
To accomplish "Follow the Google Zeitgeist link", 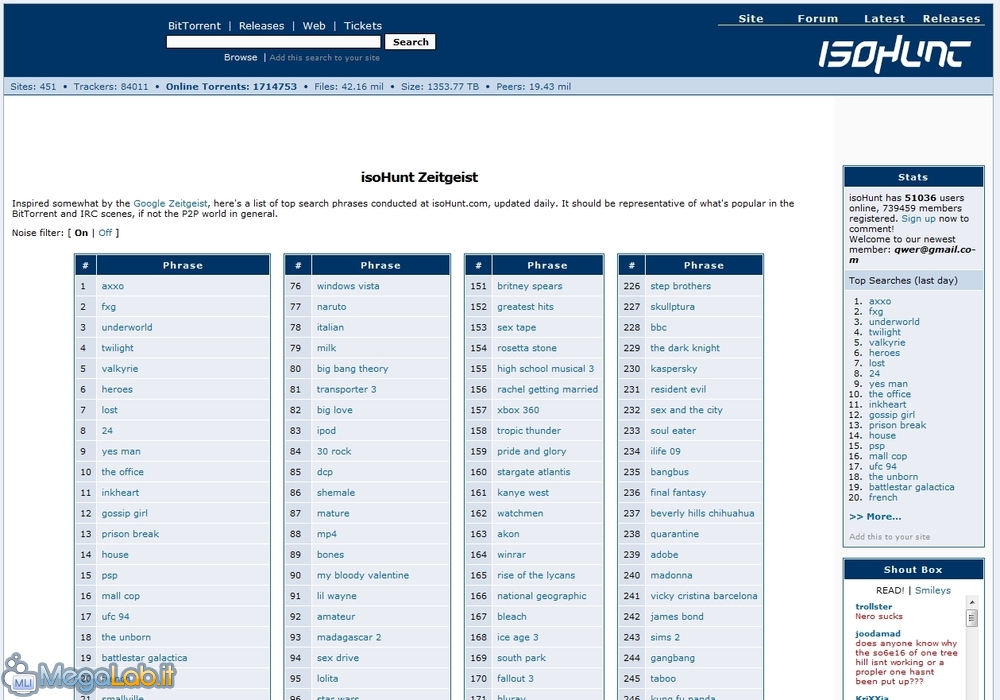I will click(x=170, y=203).
